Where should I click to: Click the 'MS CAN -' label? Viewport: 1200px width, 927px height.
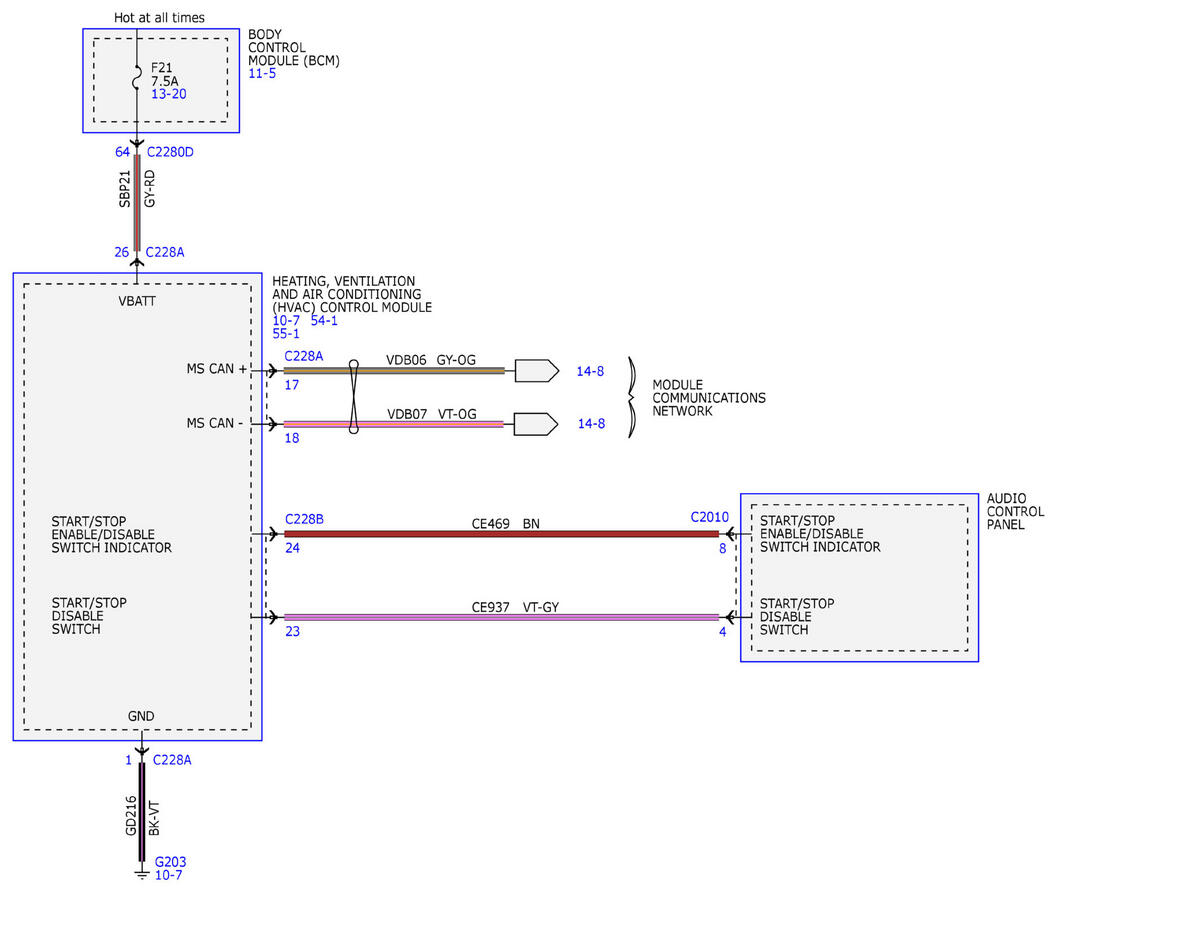click(x=216, y=424)
